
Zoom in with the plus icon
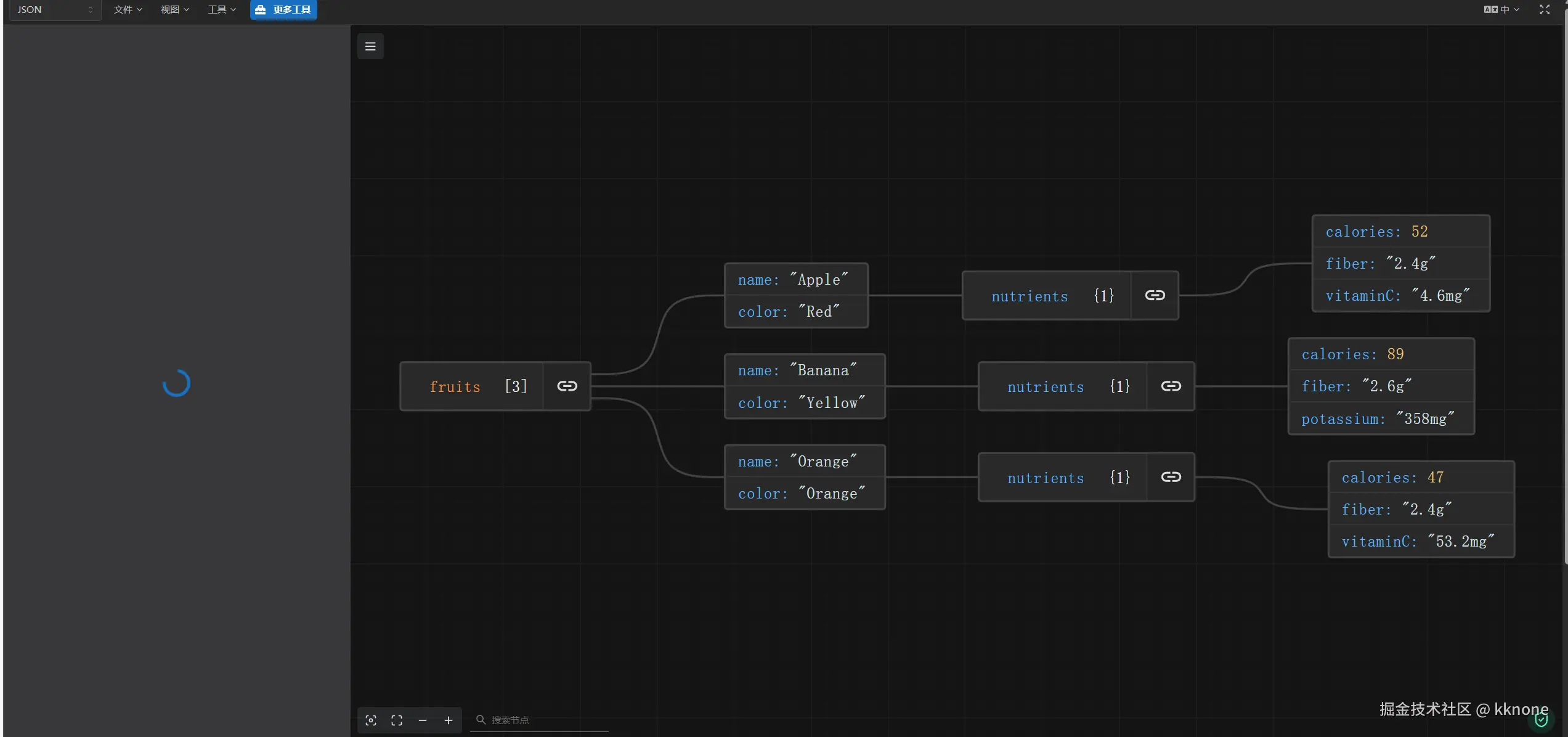(449, 720)
